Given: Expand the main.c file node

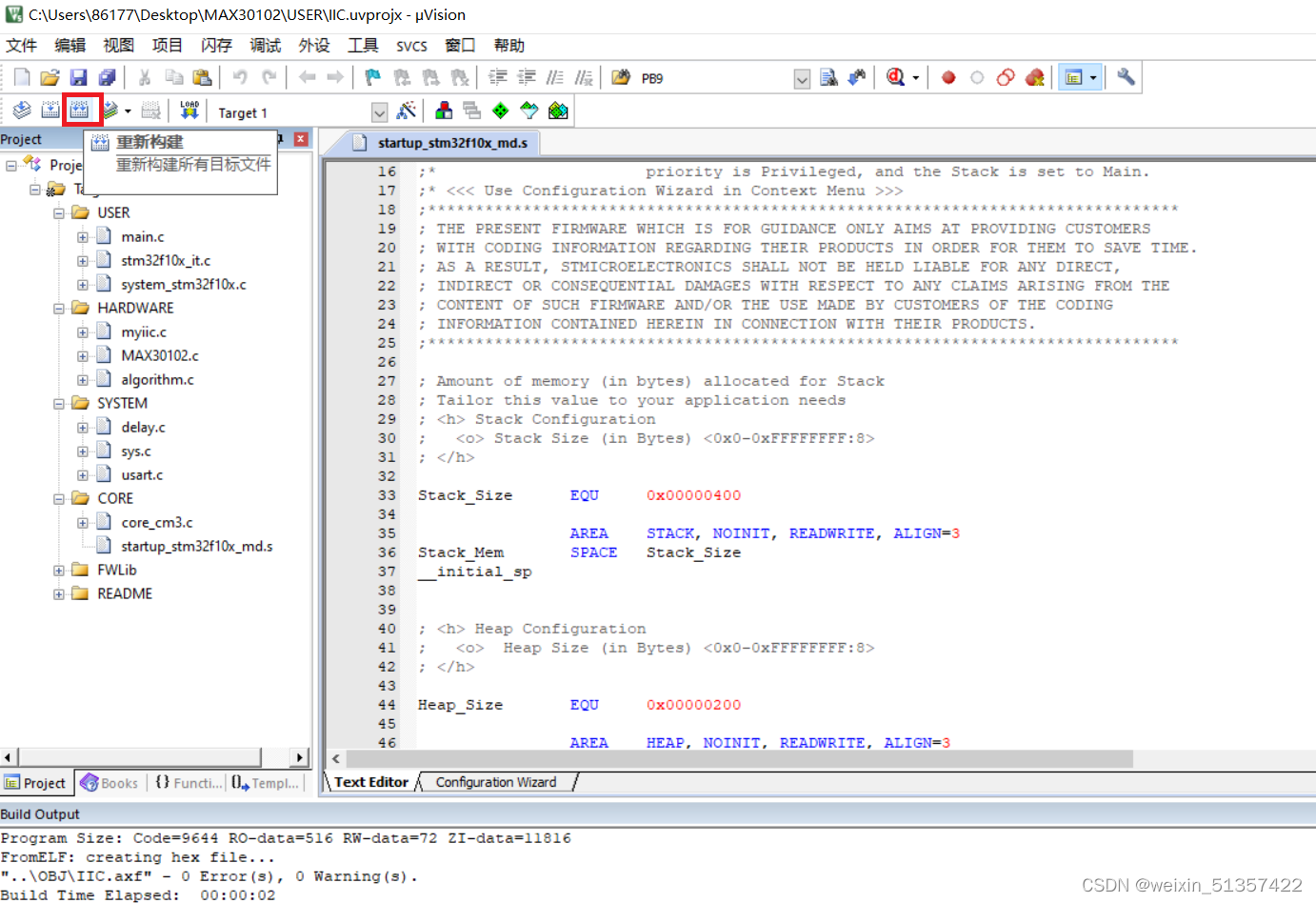Looking at the screenshot, I should pos(83,236).
